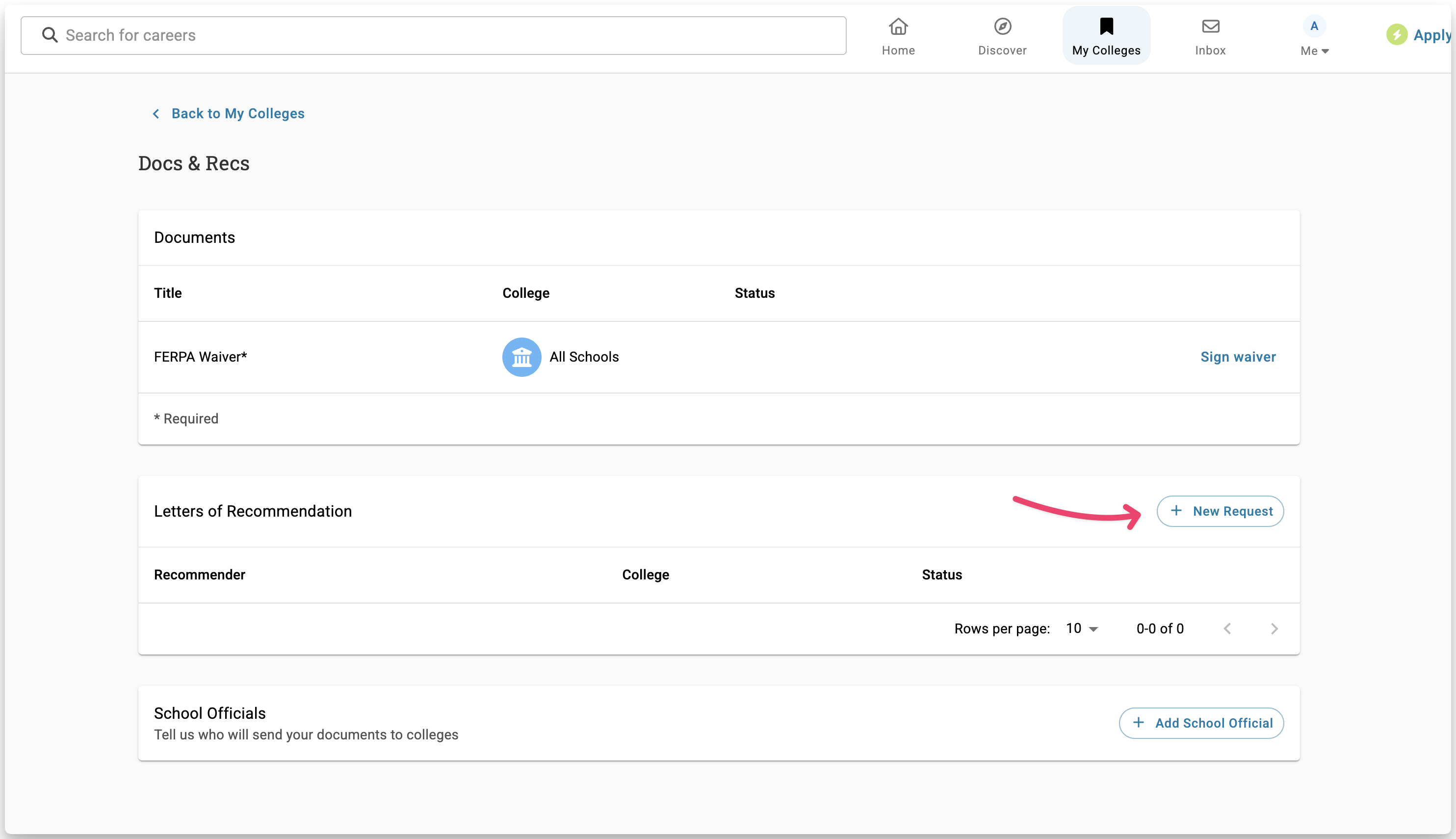Open Inbox envelope icon
This screenshot has height=839, width=1456.
pyautogui.click(x=1210, y=26)
